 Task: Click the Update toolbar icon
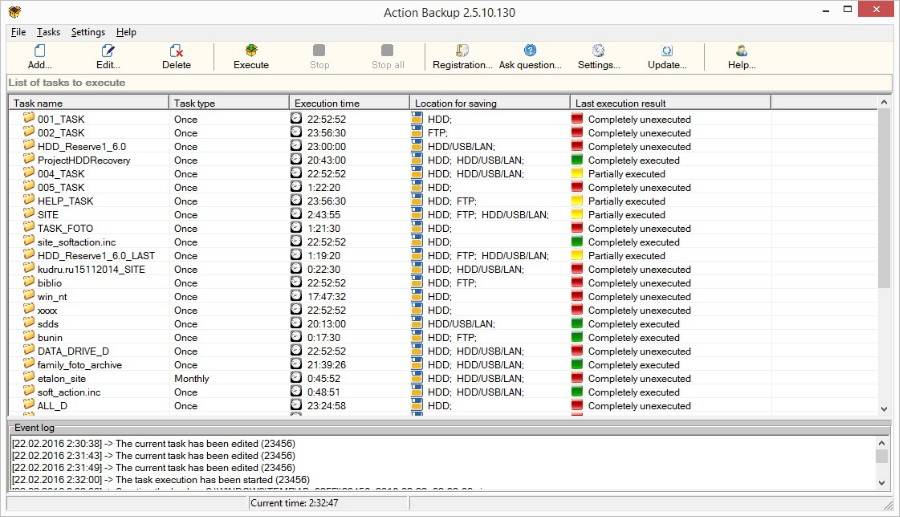666,51
